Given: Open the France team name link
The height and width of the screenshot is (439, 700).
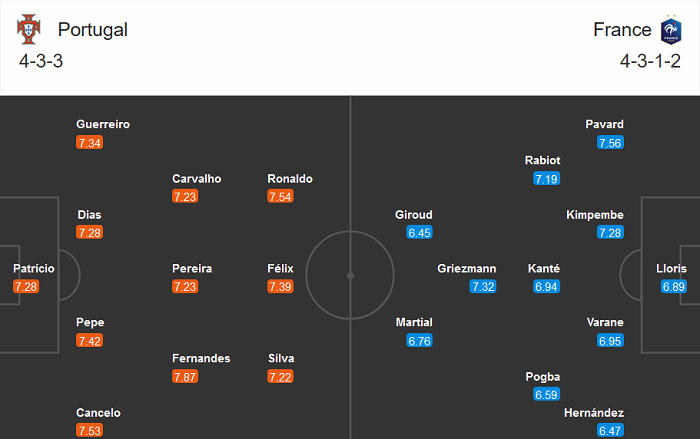Looking at the screenshot, I should pyautogui.click(x=622, y=30).
